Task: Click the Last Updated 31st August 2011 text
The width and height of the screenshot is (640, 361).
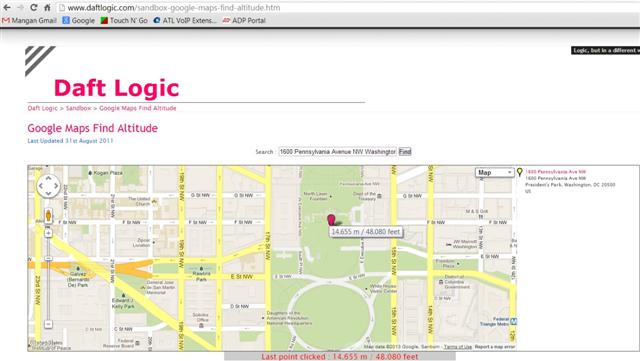Action: pyautogui.click(x=70, y=141)
